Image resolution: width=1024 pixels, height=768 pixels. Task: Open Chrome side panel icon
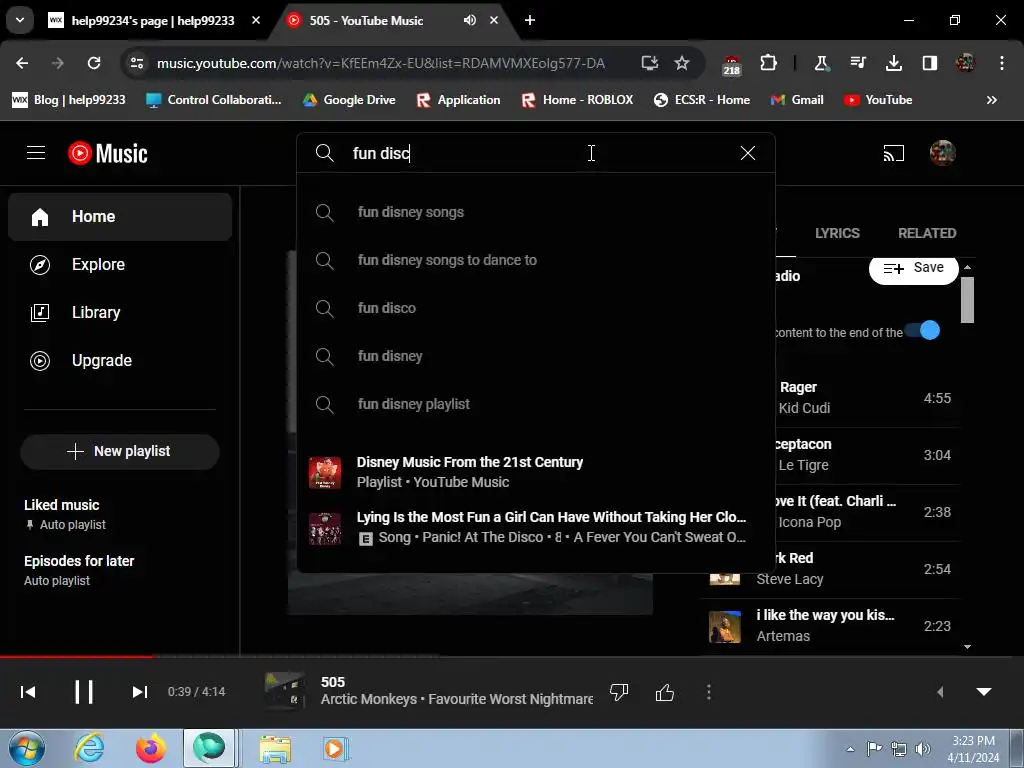pos(929,63)
